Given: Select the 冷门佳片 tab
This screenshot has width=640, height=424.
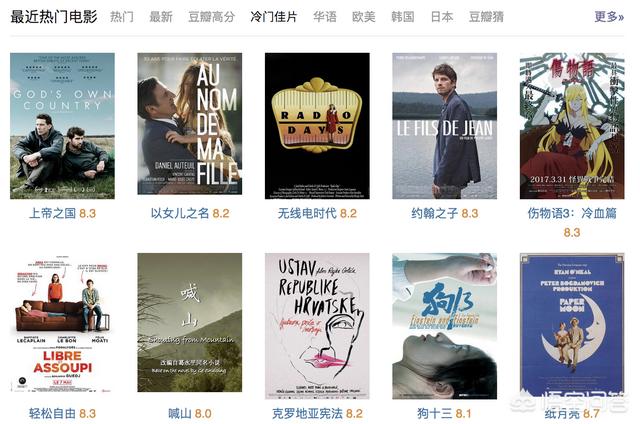Looking at the screenshot, I should click(x=274, y=17).
